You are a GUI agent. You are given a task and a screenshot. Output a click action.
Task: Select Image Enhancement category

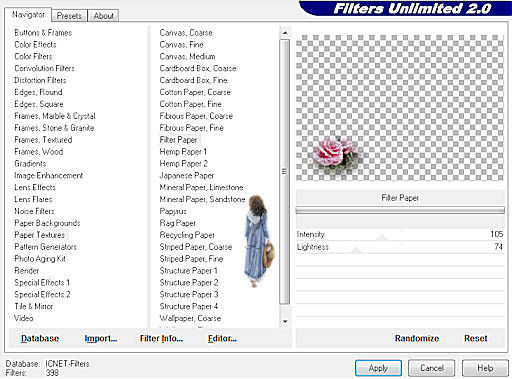pyautogui.click(x=49, y=175)
